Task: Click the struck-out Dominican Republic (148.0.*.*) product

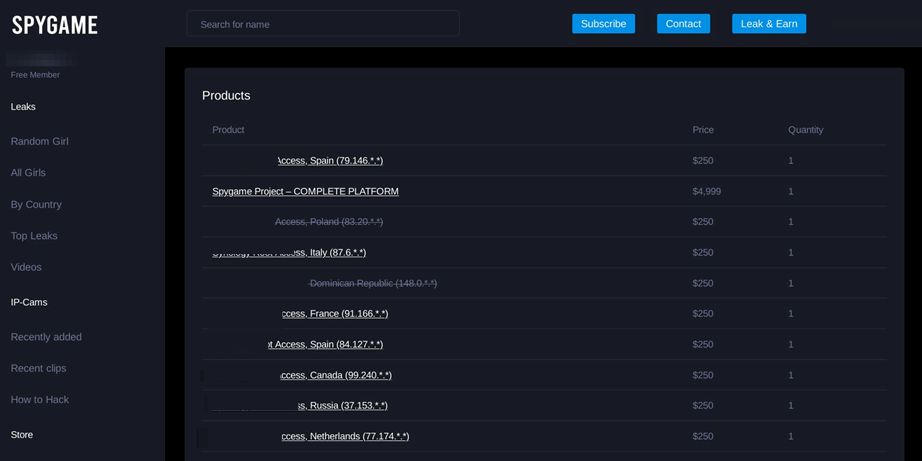Action: click(x=373, y=283)
